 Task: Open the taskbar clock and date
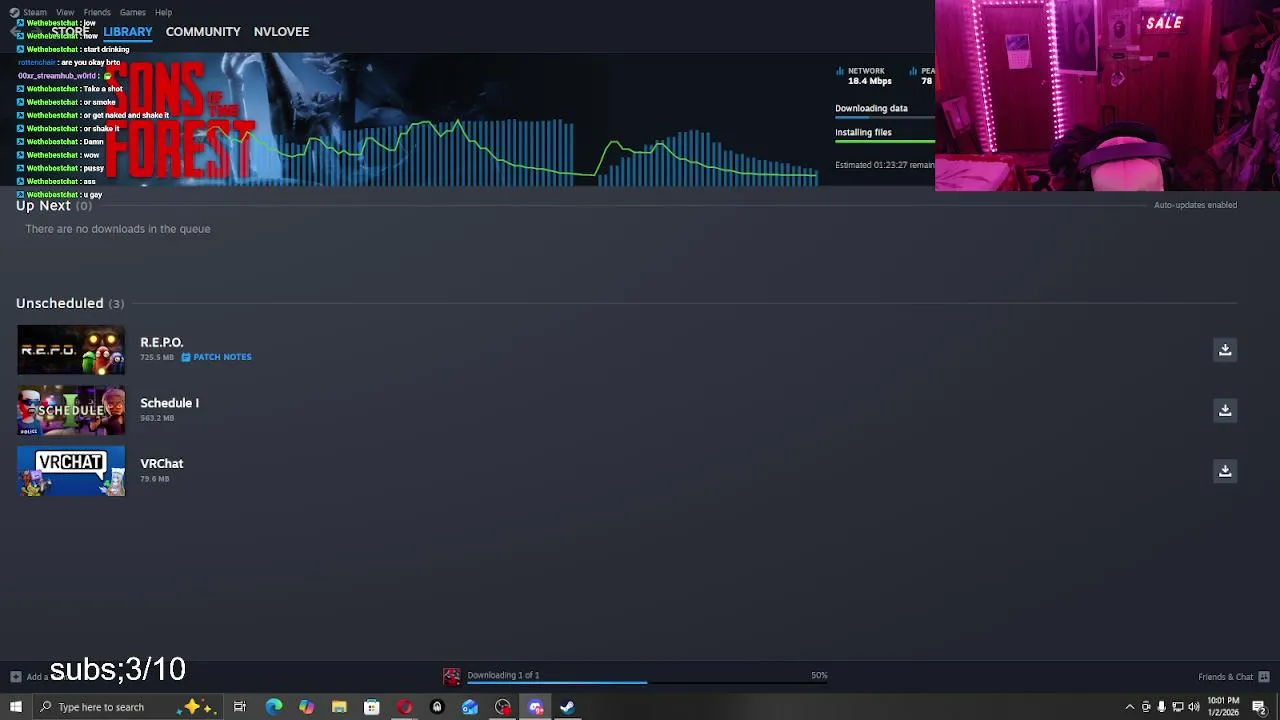(x=1224, y=707)
